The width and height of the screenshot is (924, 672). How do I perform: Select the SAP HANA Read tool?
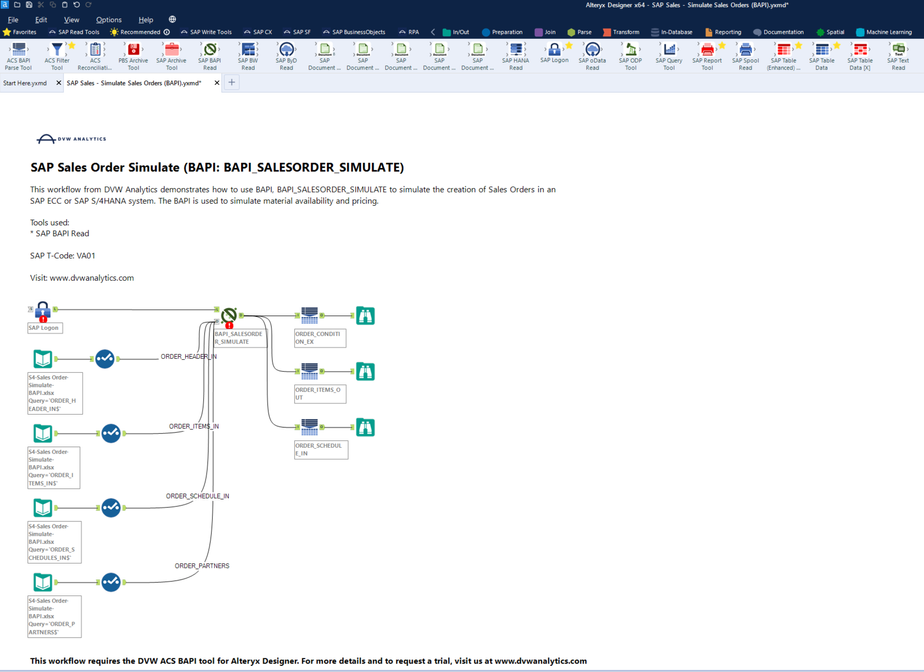tap(516, 57)
